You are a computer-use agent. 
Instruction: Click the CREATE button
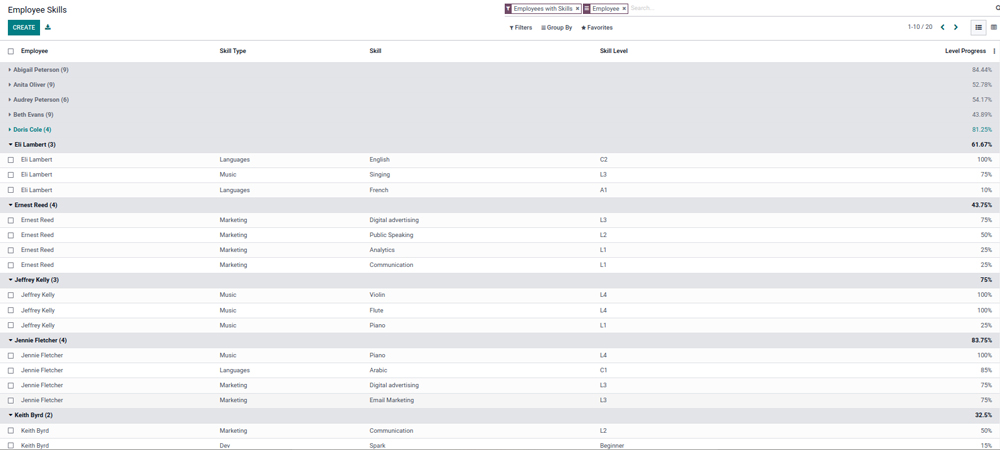[24, 28]
